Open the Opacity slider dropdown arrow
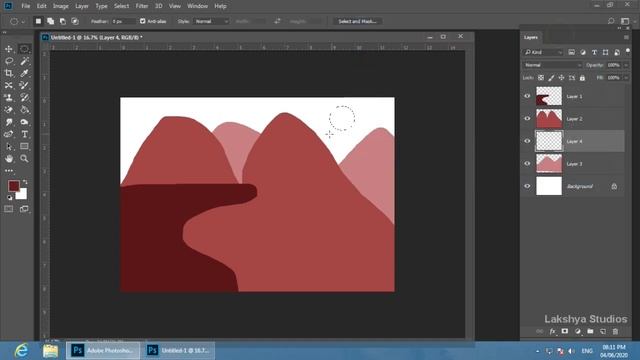The width and height of the screenshot is (640, 360). click(x=626, y=65)
